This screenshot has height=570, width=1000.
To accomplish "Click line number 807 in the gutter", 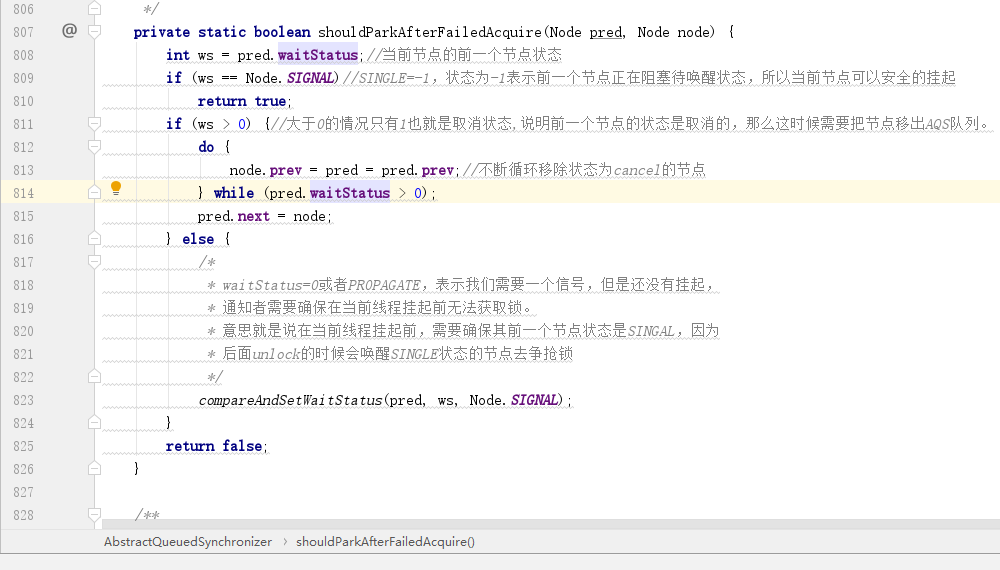I will 24,32.
